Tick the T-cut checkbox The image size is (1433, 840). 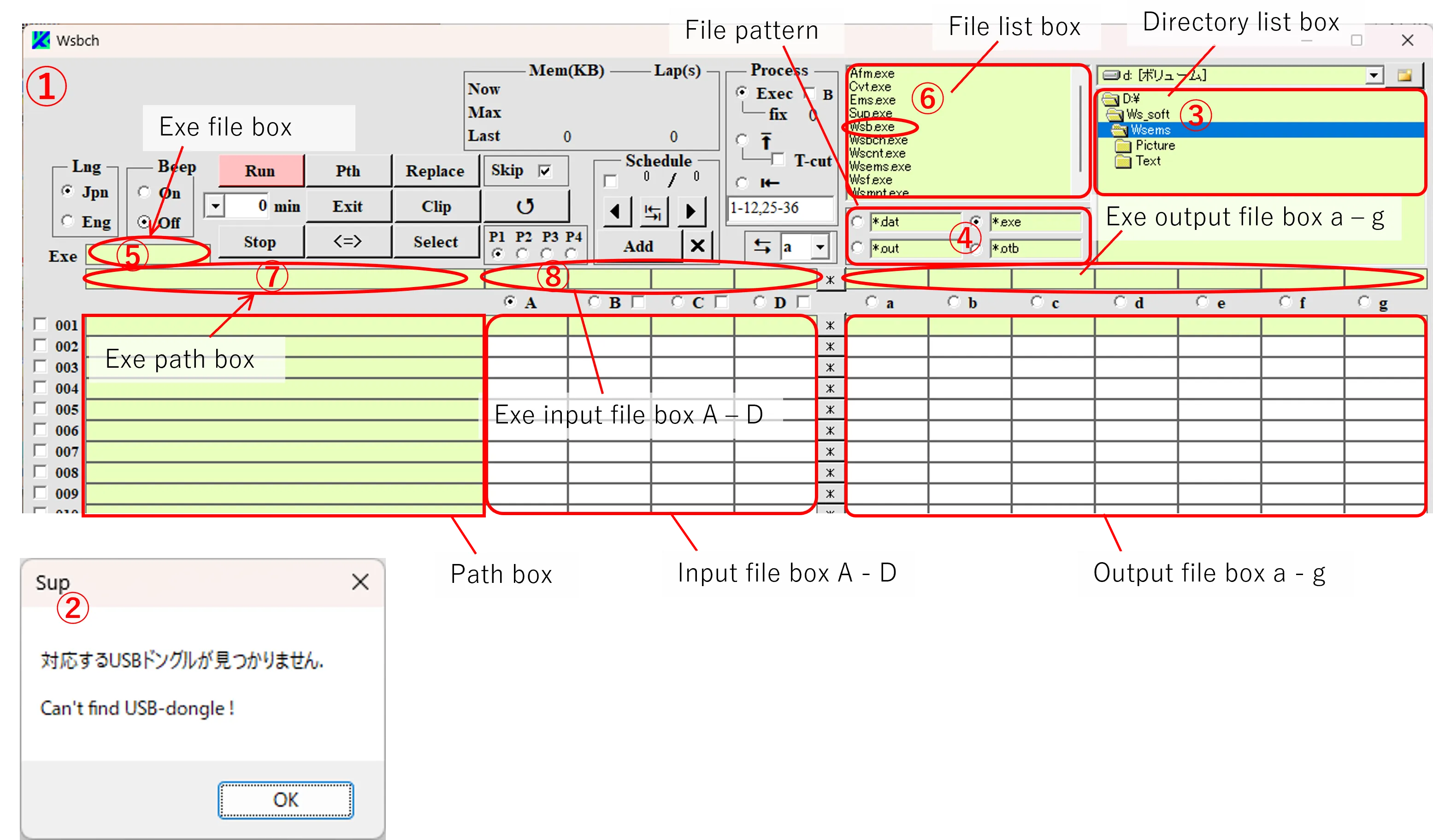click(x=778, y=159)
